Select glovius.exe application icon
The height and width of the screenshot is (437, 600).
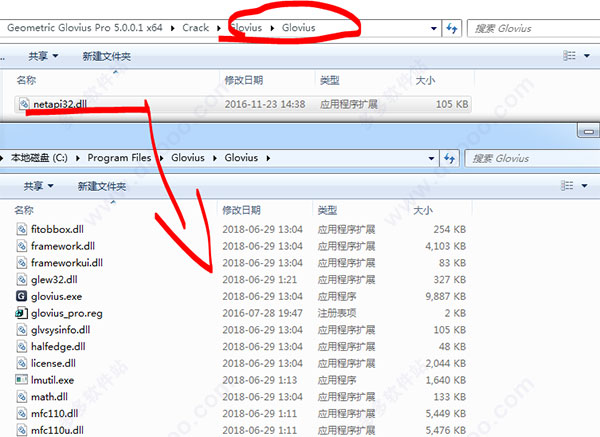click(21, 296)
